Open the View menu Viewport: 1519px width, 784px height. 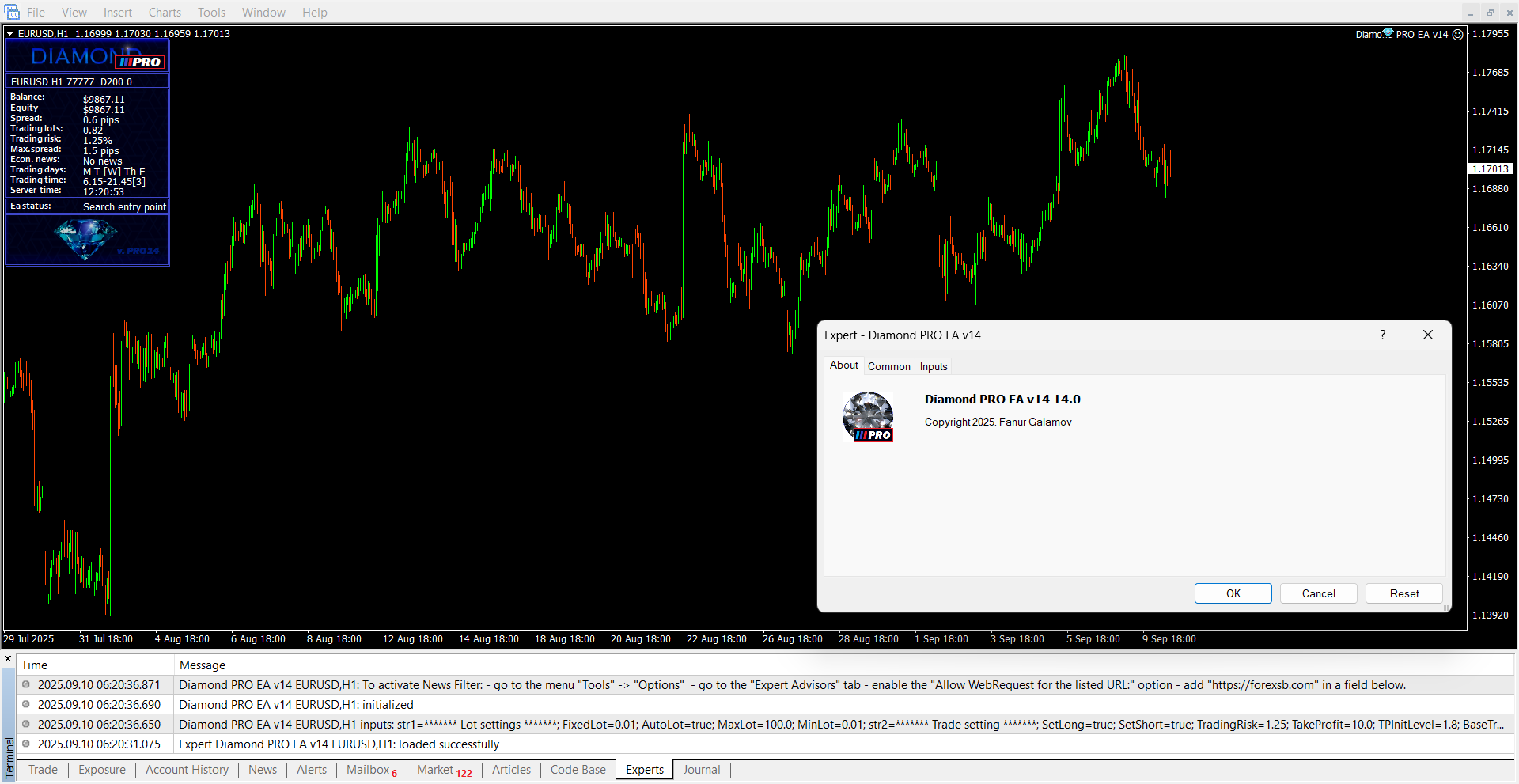74,13
